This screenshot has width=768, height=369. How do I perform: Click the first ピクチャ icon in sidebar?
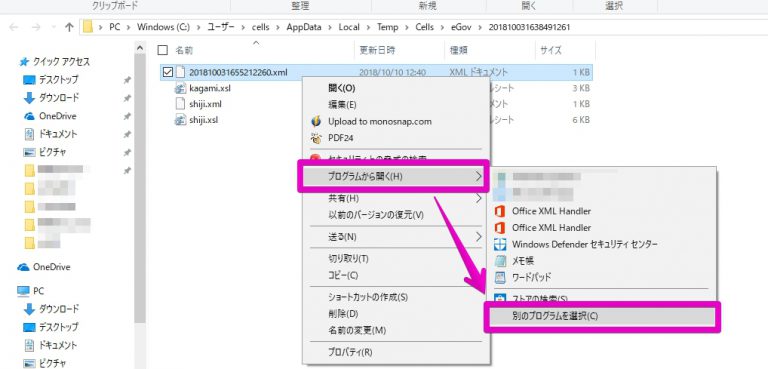29,152
